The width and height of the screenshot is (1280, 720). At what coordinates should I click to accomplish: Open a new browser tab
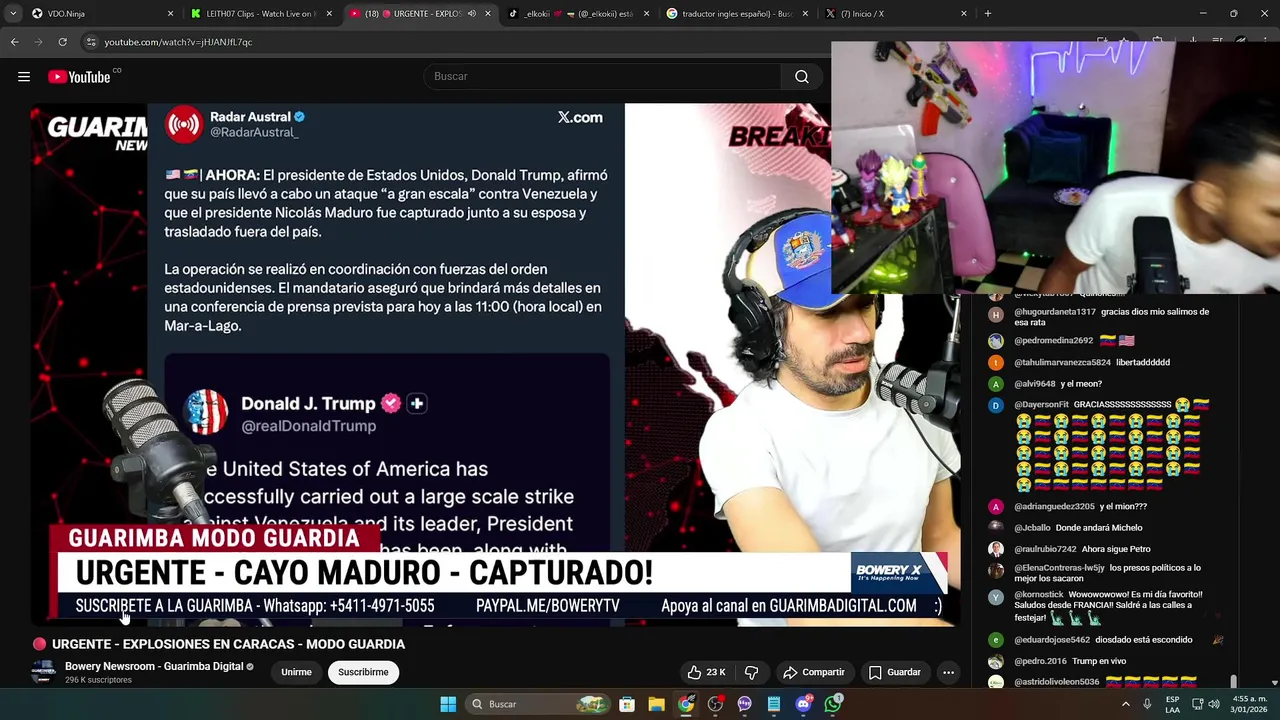988,14
